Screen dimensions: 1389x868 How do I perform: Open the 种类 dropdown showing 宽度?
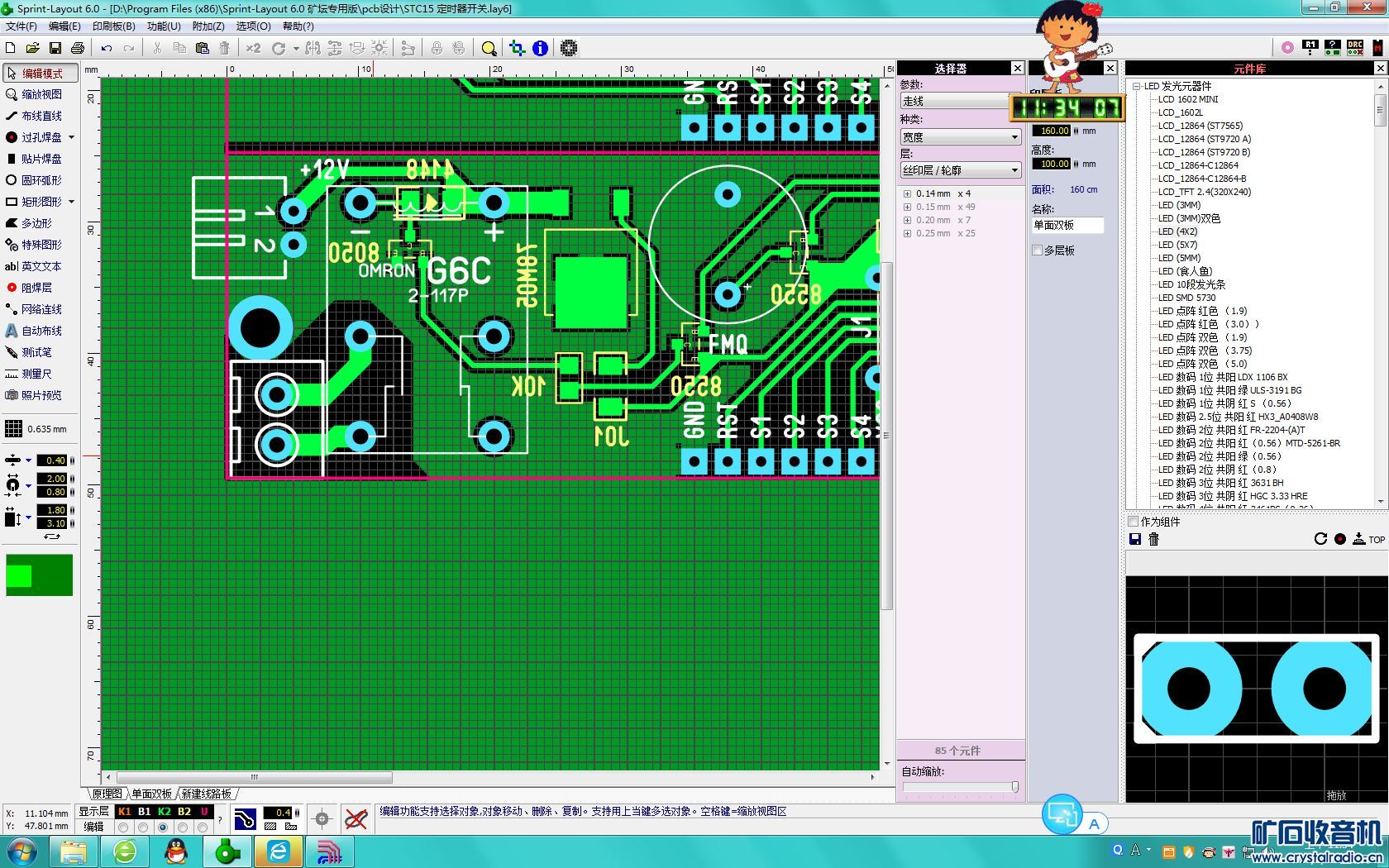[961, 137]
